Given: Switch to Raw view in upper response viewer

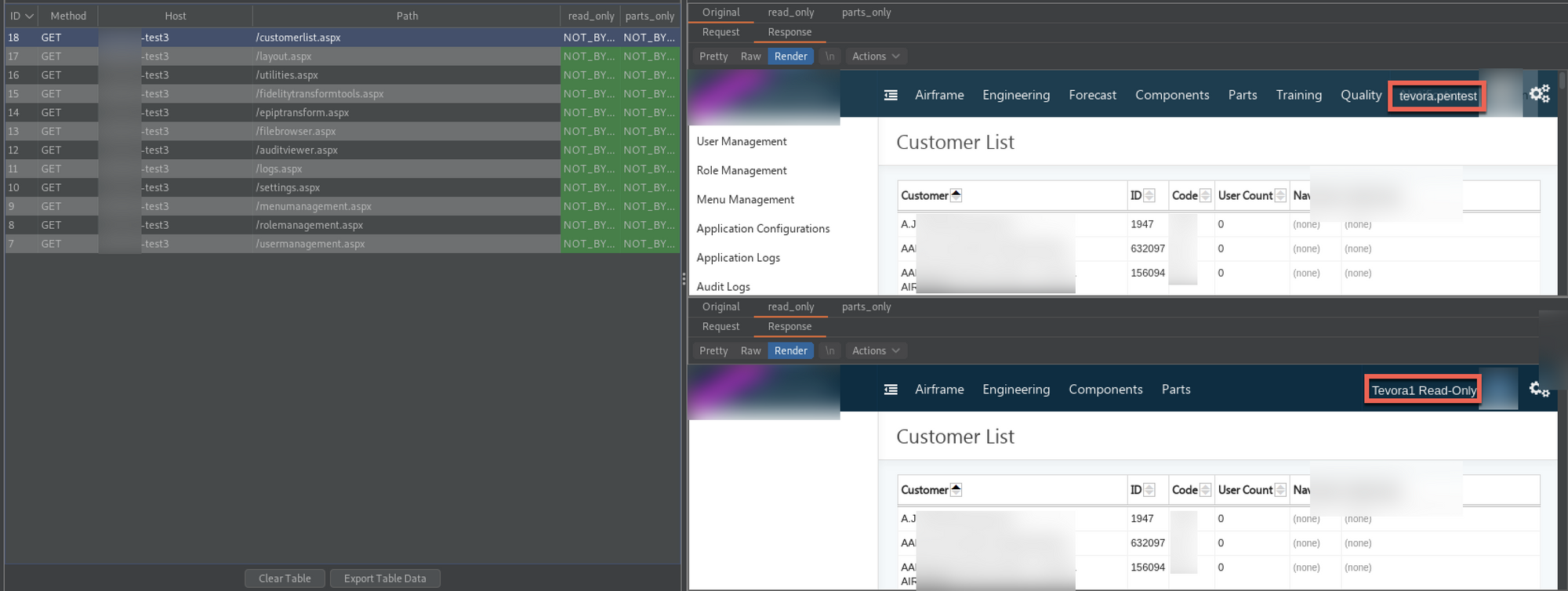Looking at the screenshot, I should (x=750, y=56).
